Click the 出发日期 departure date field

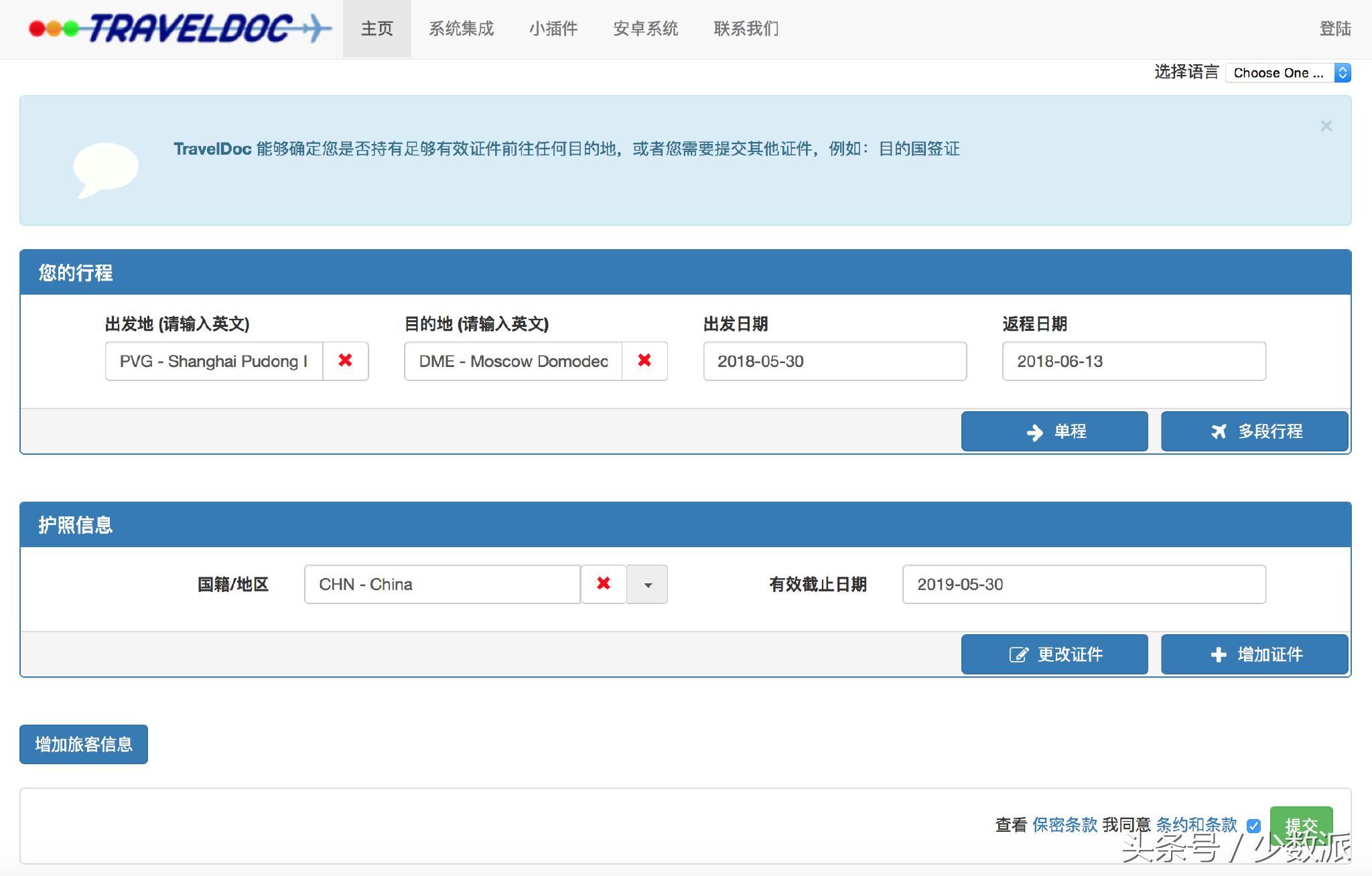834,362
